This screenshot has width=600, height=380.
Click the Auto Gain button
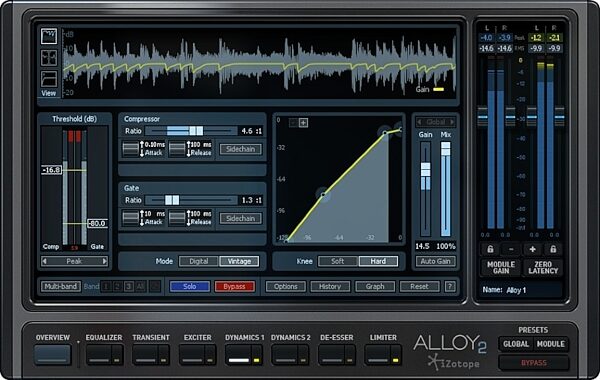coord(435,261)
